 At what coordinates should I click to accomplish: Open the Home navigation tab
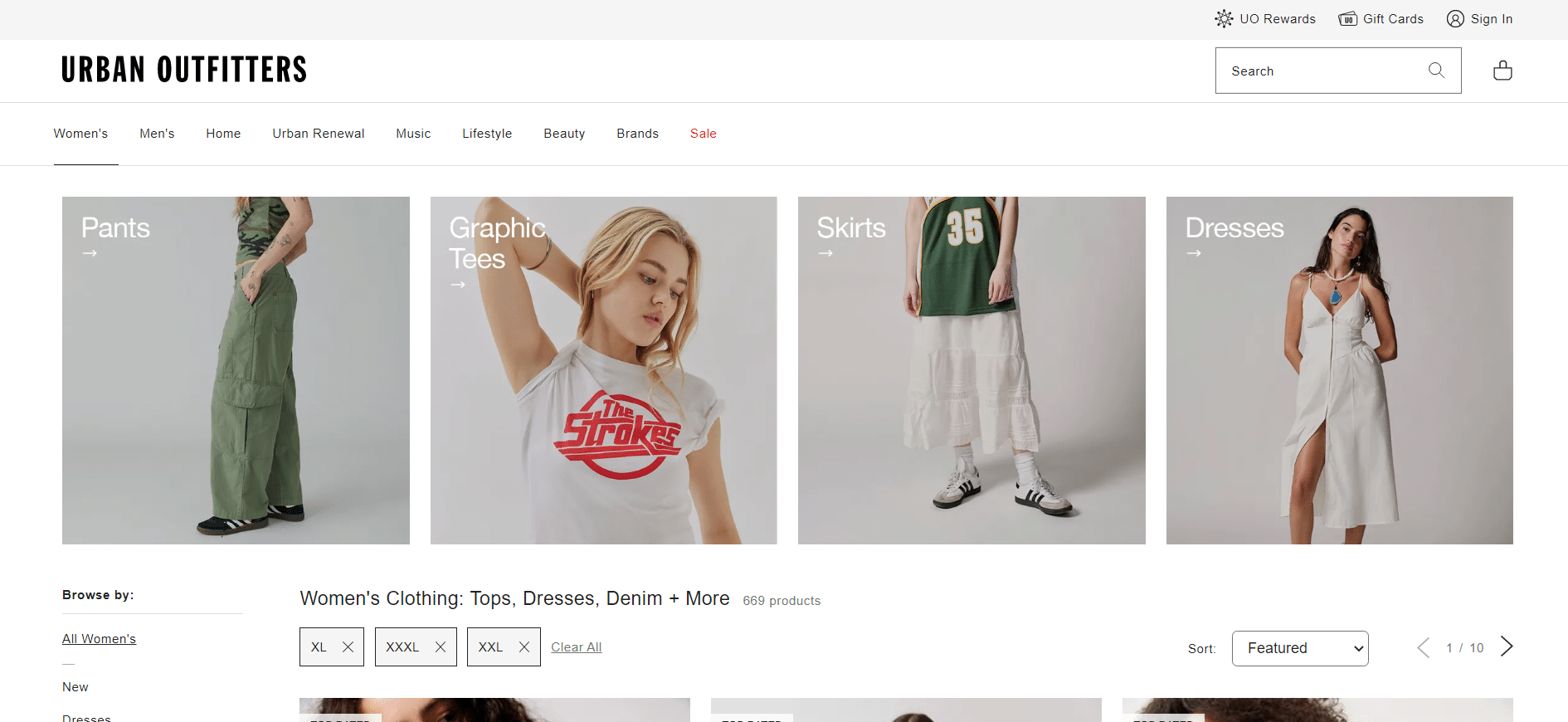pos(223,134)
